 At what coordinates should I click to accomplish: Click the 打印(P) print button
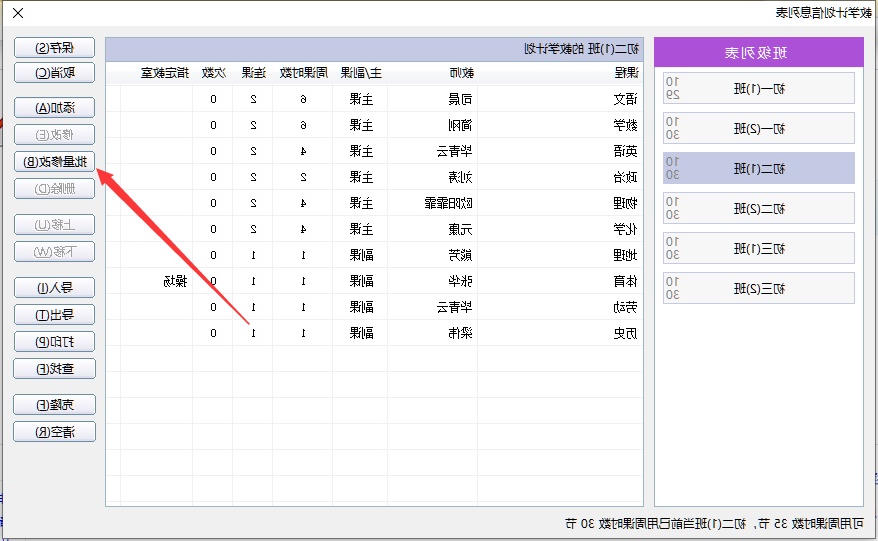[x=54, y=342]
